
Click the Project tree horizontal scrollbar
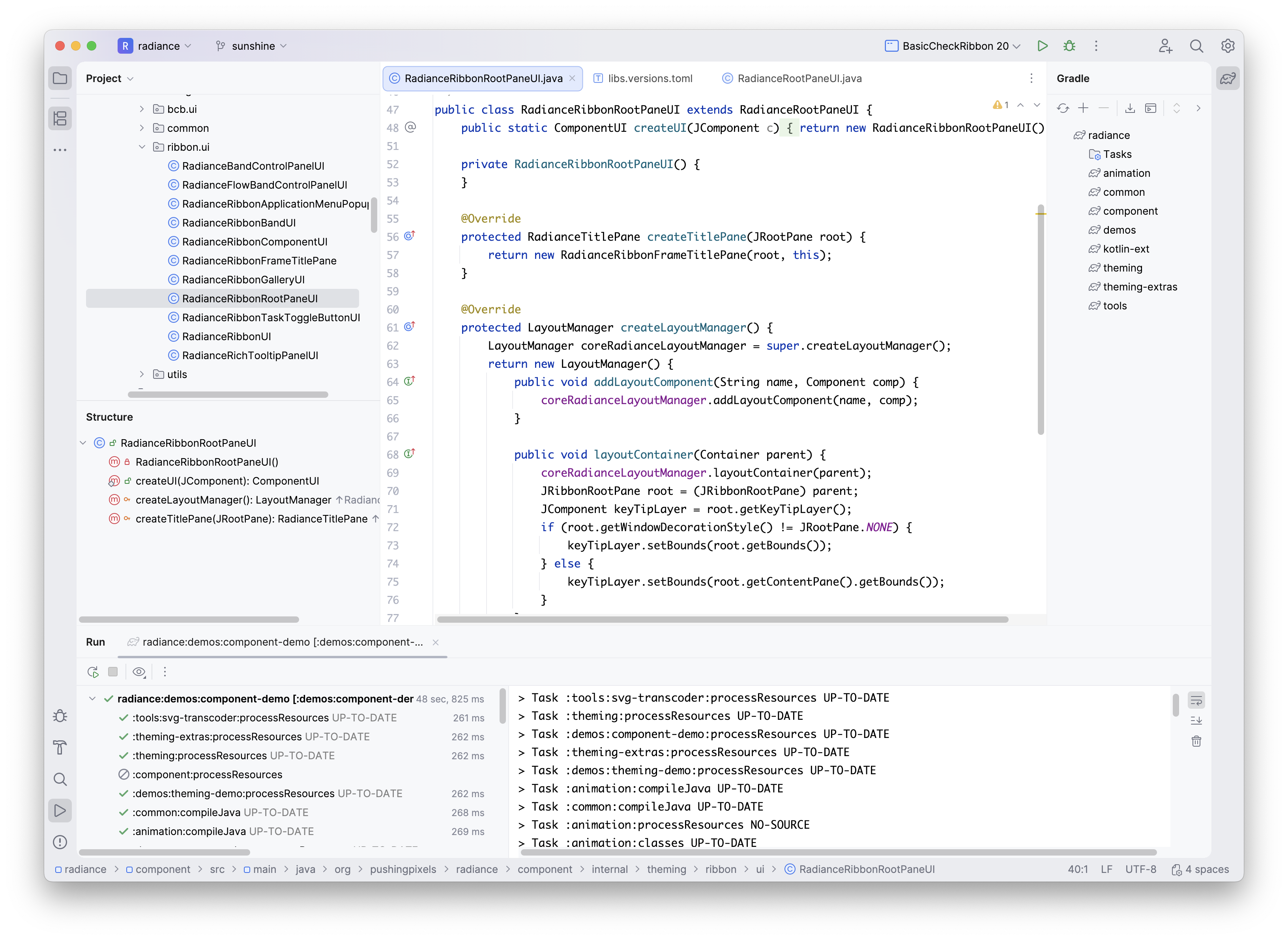pyautogui.click(x=228, y=395)
